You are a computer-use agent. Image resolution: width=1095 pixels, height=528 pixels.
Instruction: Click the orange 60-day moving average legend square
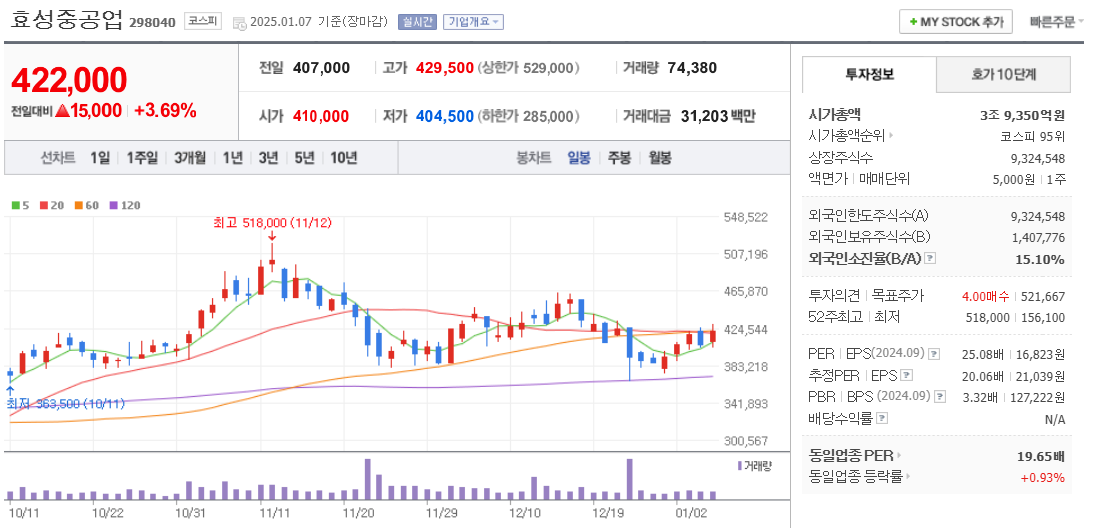(x=79, y=205)
